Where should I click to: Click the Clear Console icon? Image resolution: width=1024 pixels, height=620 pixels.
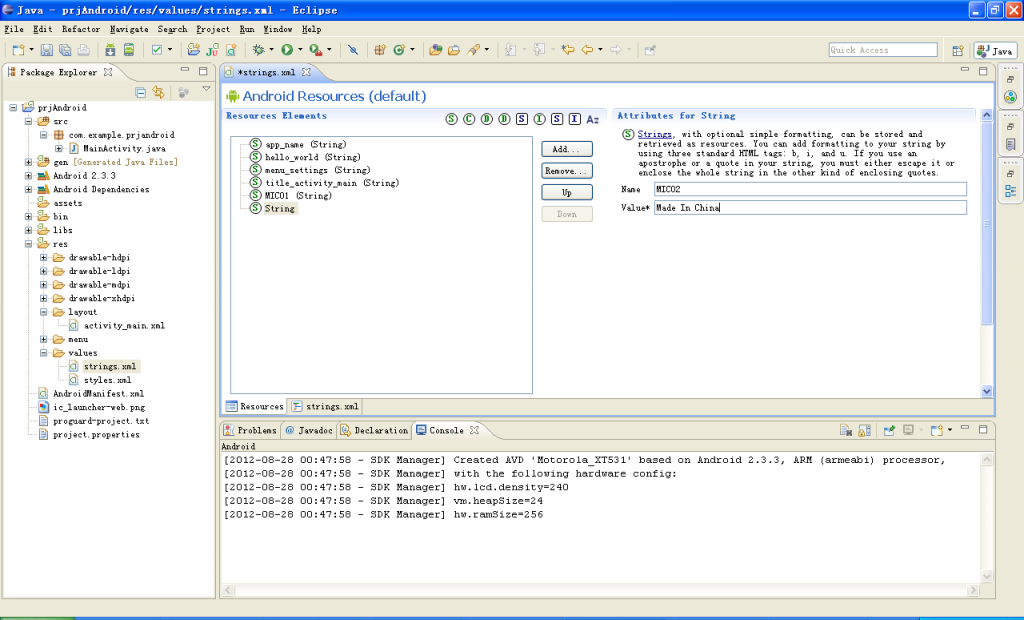pyautogui.click(x=846, y=430)
